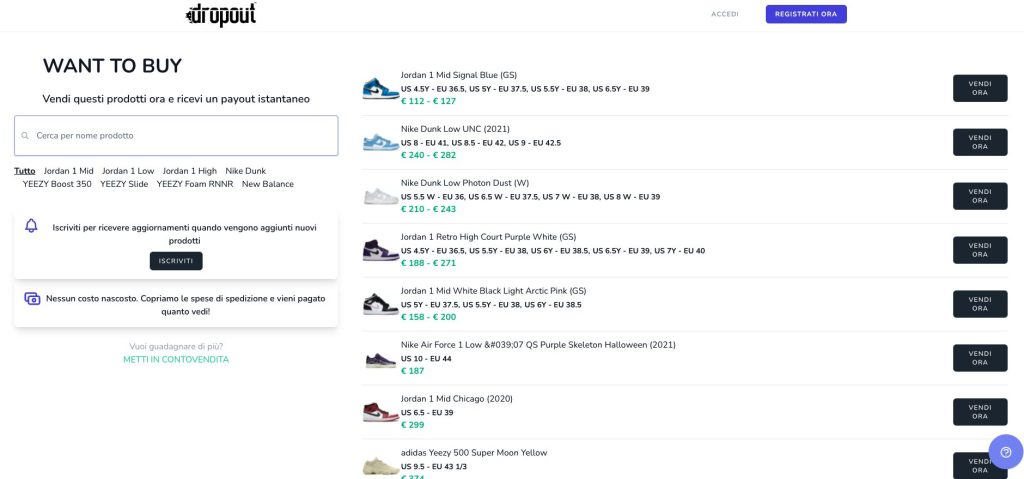Open Jordan 1 Mid Chicago (2020) title
The image size is (1024, 479).
(456, 399)
